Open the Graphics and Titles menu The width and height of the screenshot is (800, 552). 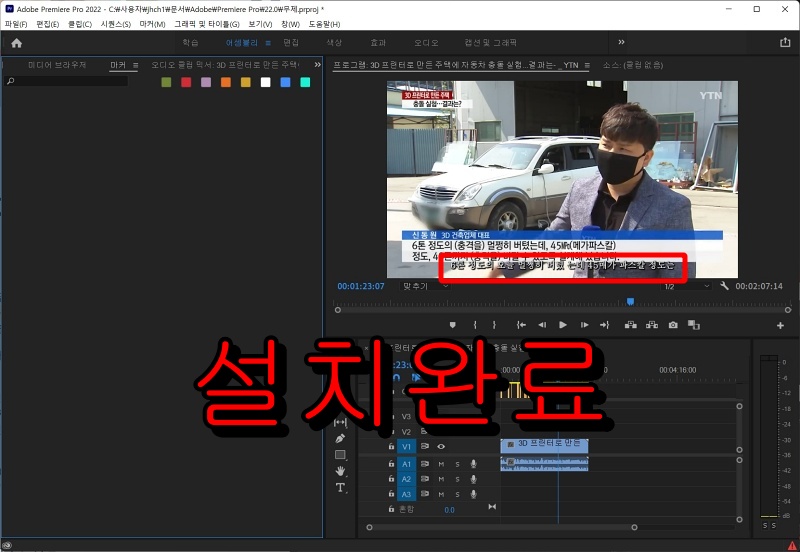click(207, 24)
